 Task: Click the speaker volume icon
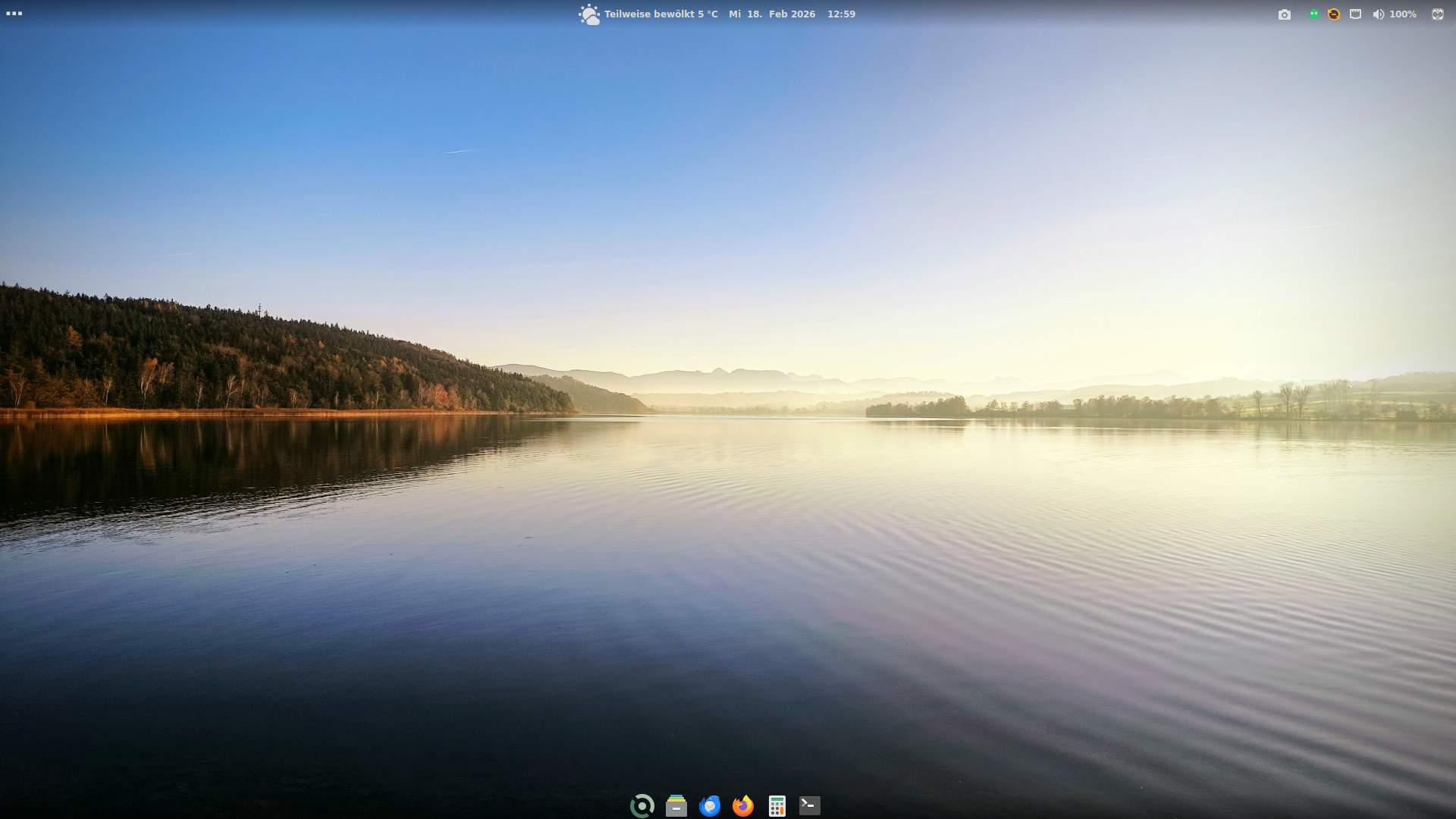coord(1378,14)
